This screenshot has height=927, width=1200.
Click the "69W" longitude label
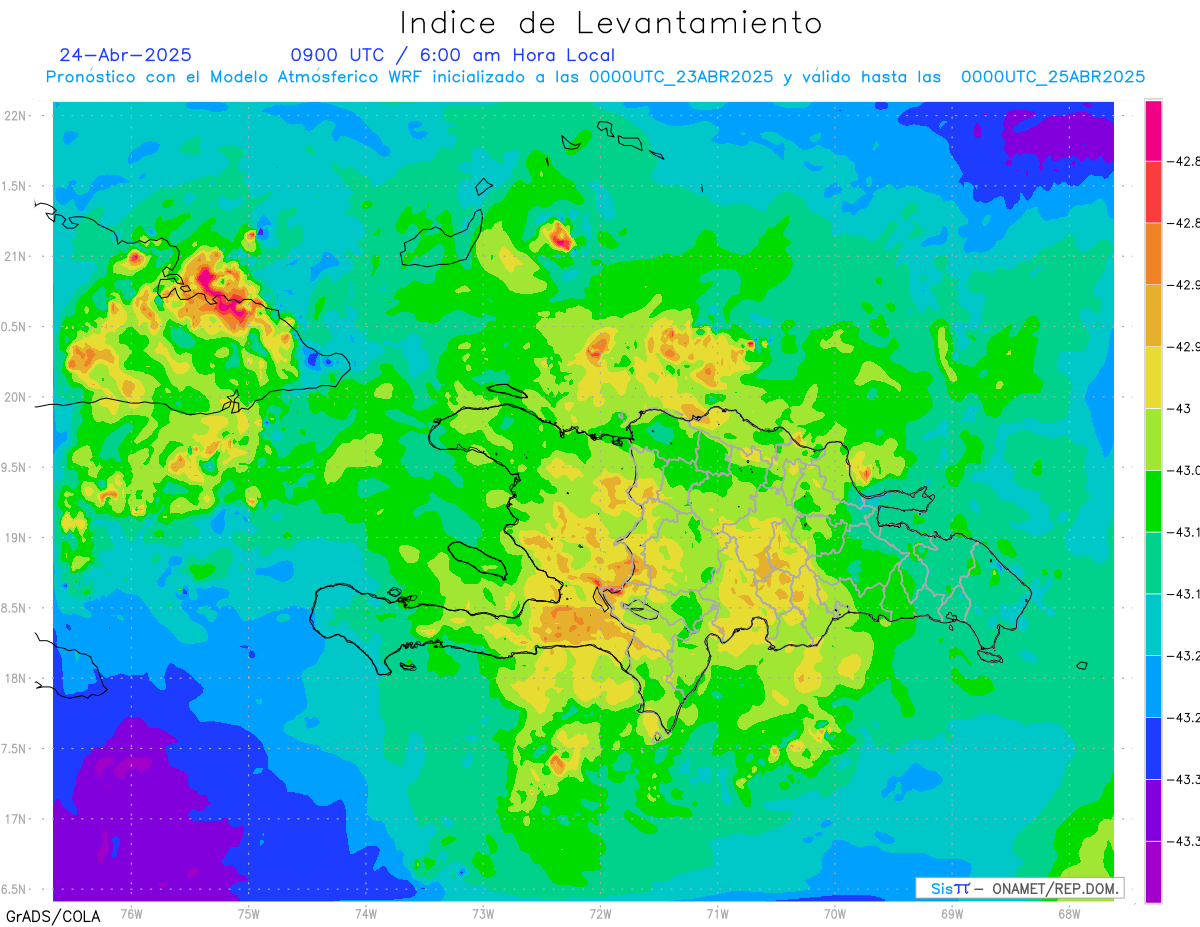point(952,913)
